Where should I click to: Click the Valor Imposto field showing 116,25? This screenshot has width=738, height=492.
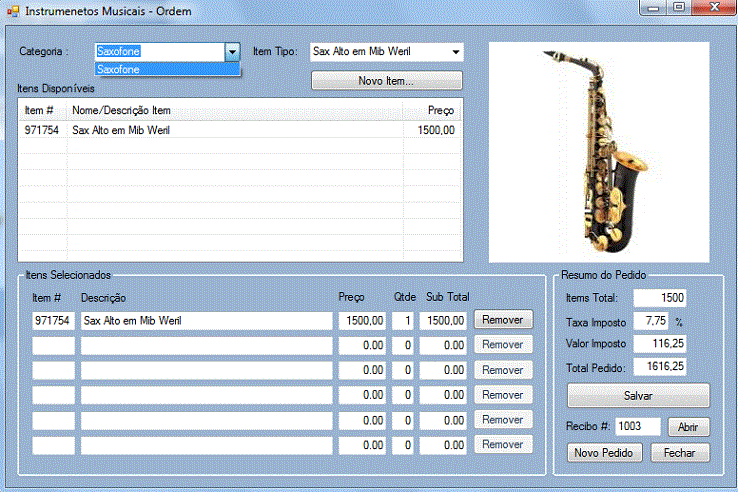(x=660, y=344)
